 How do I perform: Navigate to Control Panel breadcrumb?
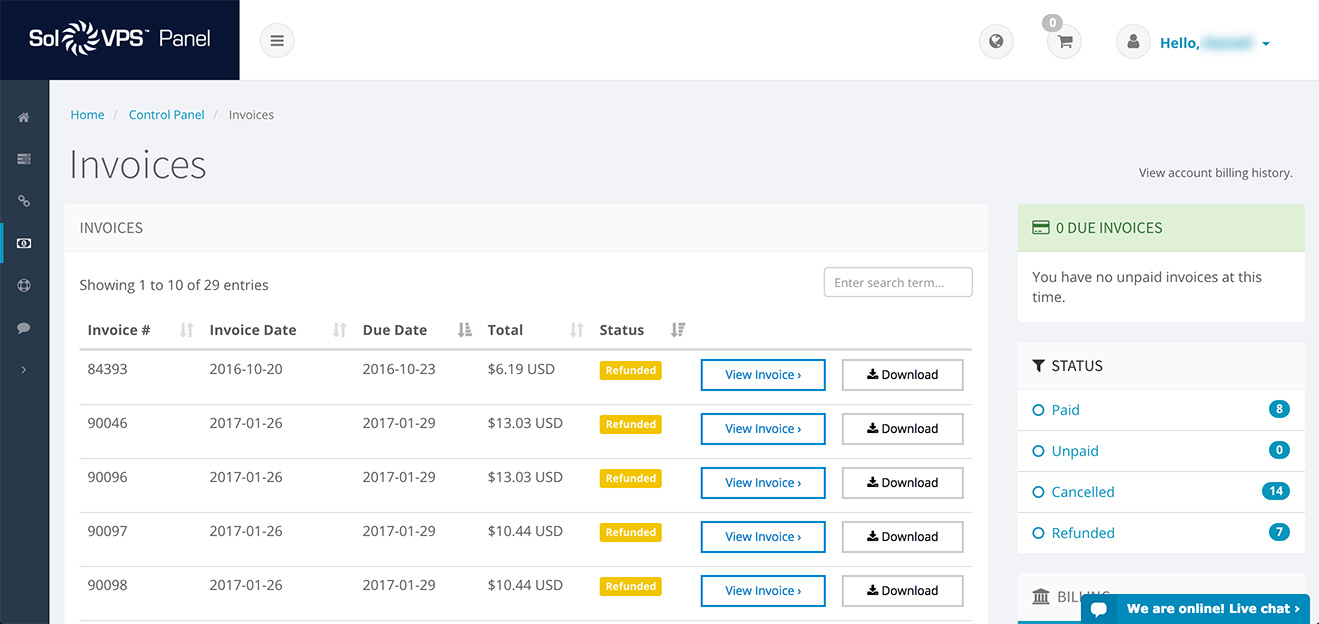coord(166,115)
